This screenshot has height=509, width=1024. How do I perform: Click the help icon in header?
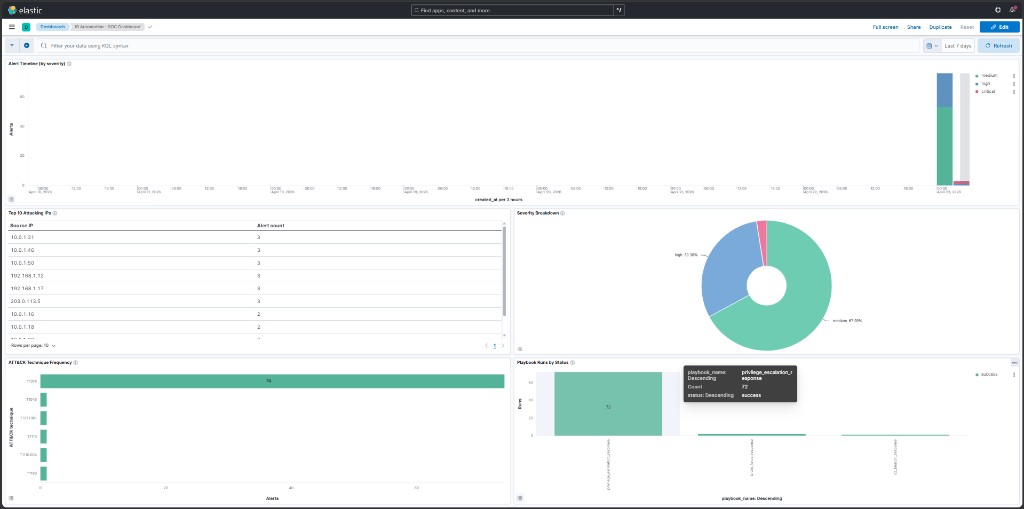(x=997, y=10)
